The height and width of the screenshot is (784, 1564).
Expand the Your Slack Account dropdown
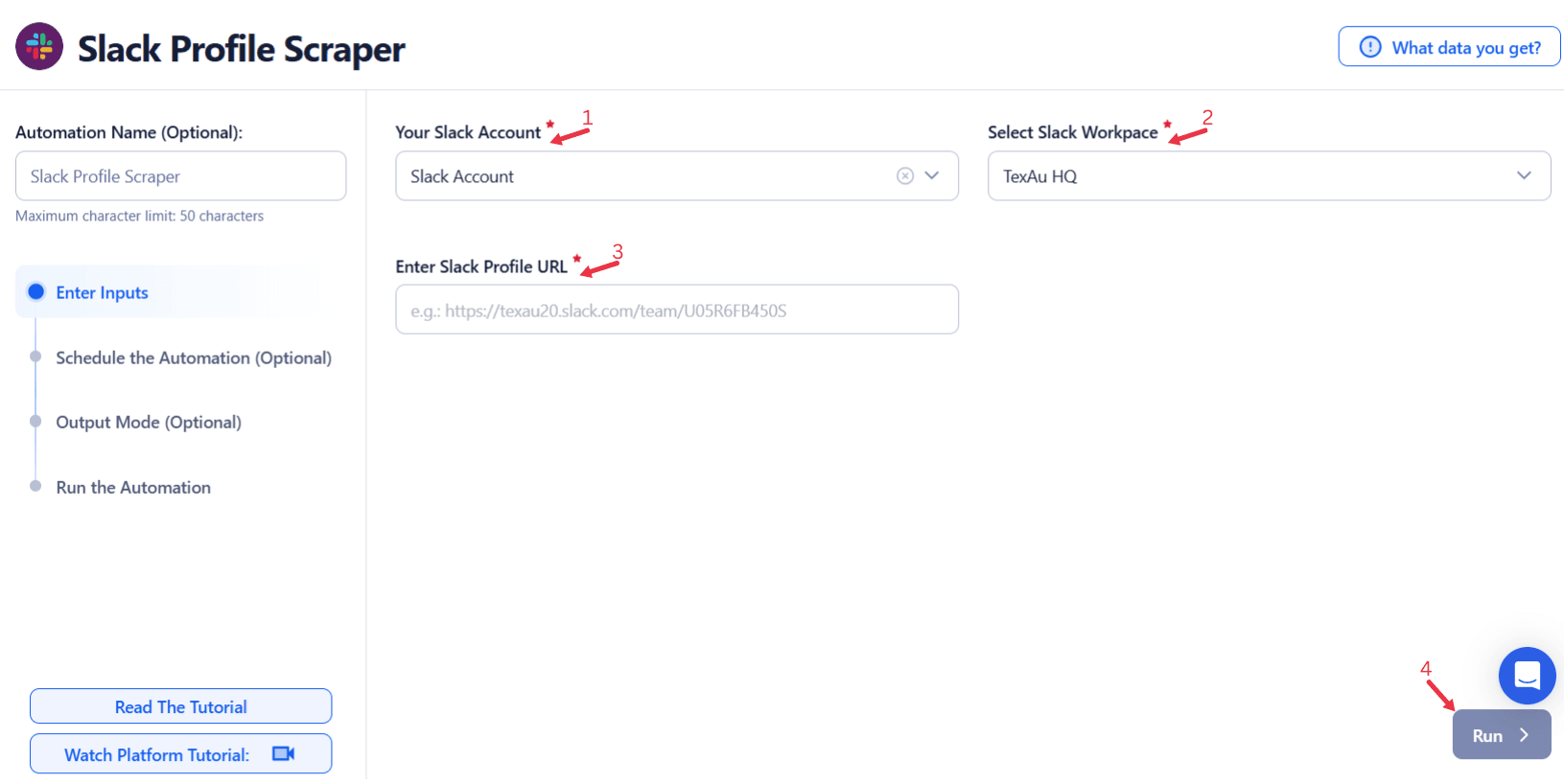click(x=932, y=175)
